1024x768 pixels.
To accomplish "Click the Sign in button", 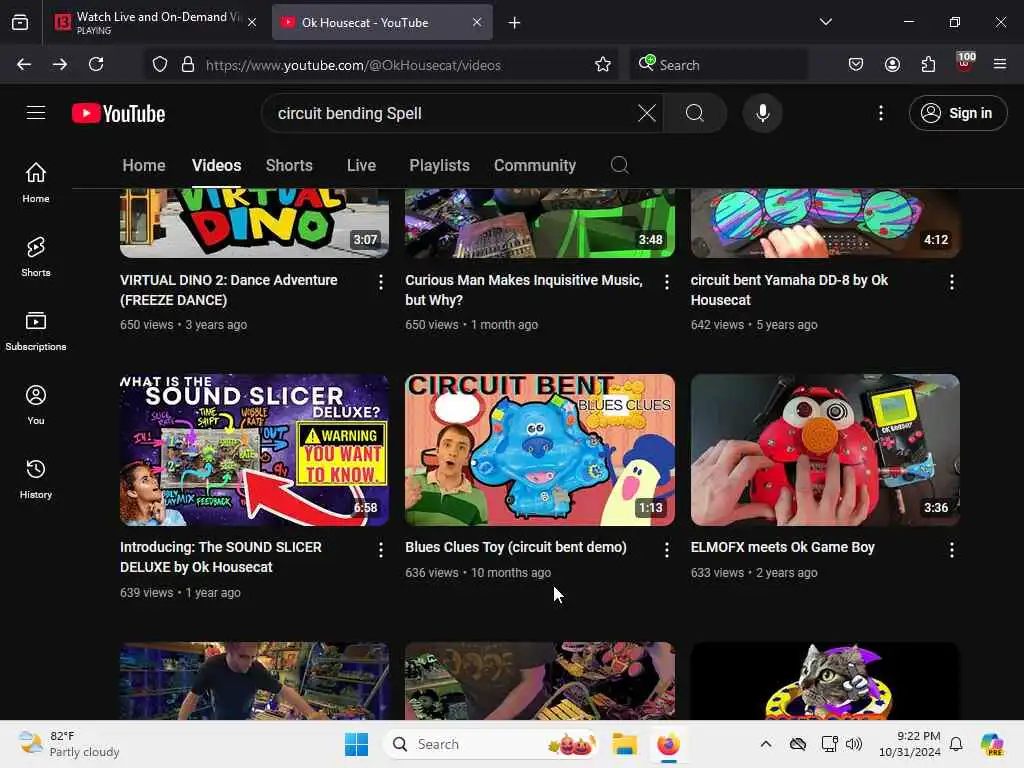I will tap(958, 113).
